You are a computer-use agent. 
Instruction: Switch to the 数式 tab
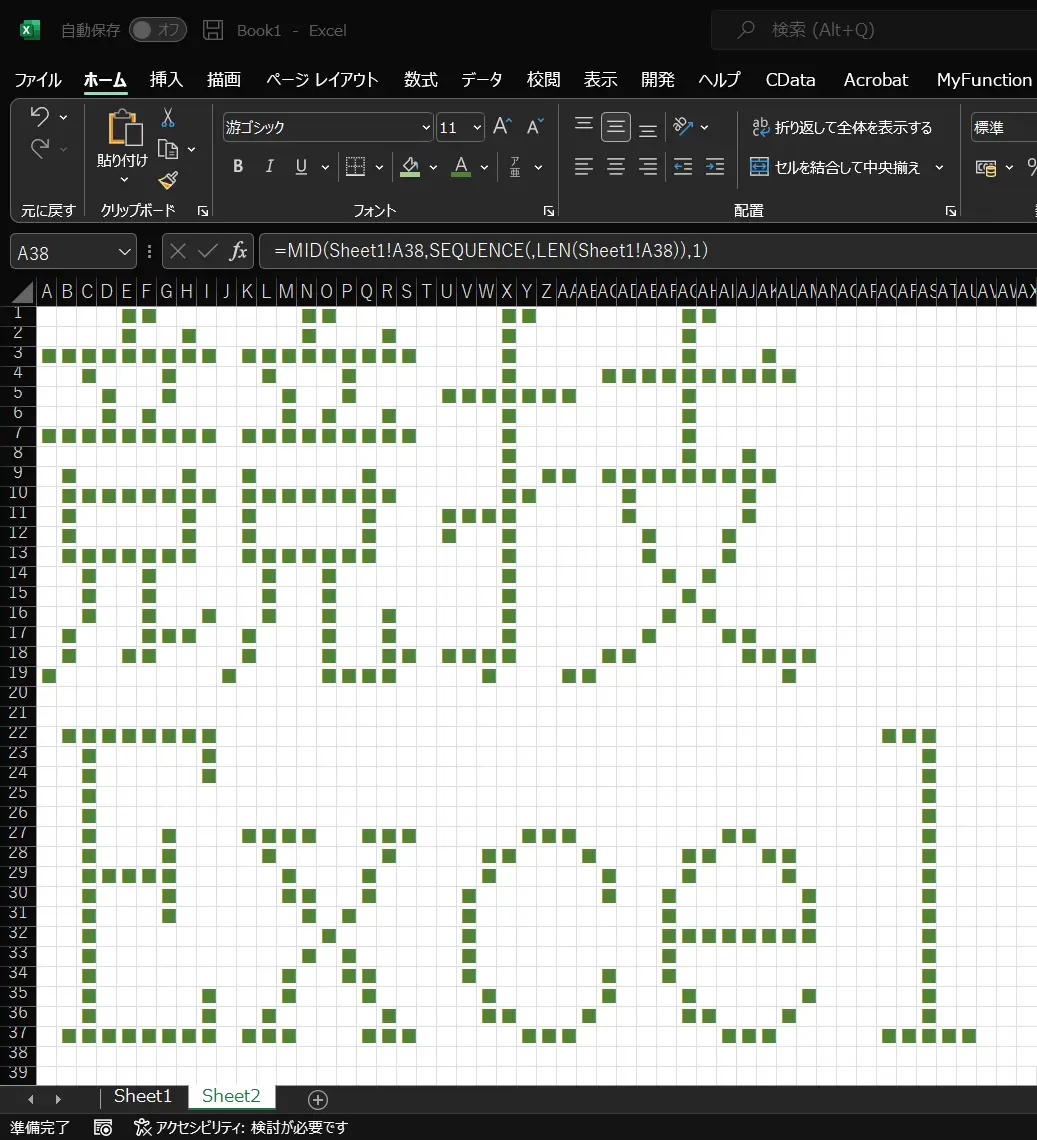pos(421,79)
